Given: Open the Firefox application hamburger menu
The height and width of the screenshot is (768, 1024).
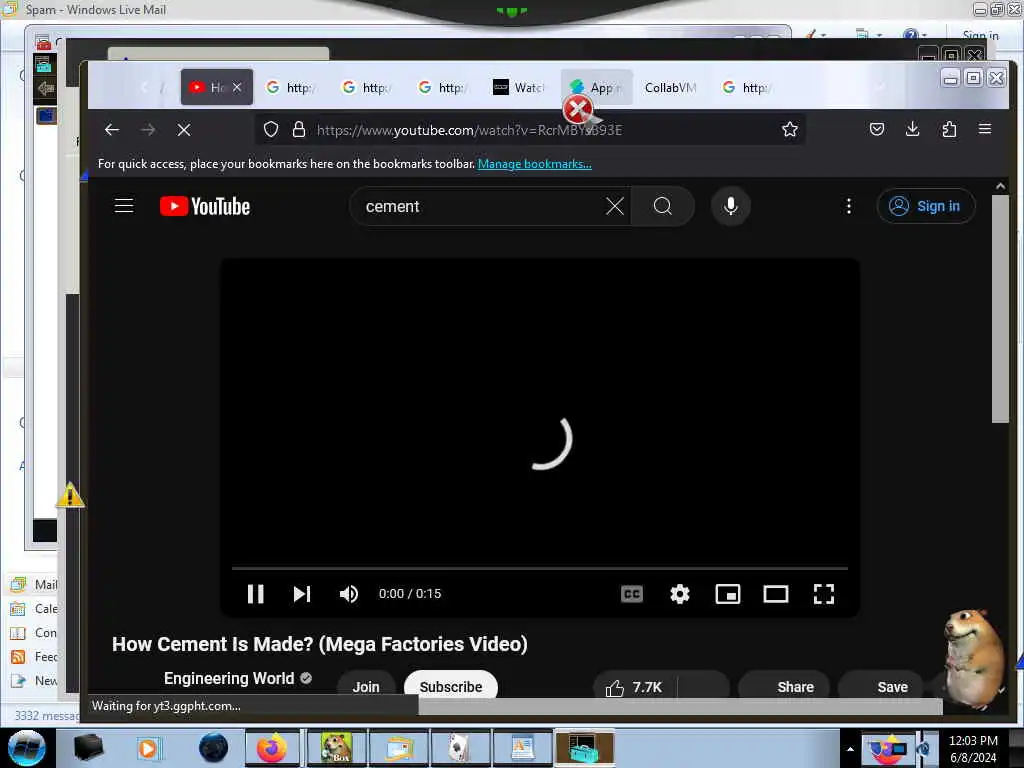Looking at the screenshot, I should pos(985,129).
